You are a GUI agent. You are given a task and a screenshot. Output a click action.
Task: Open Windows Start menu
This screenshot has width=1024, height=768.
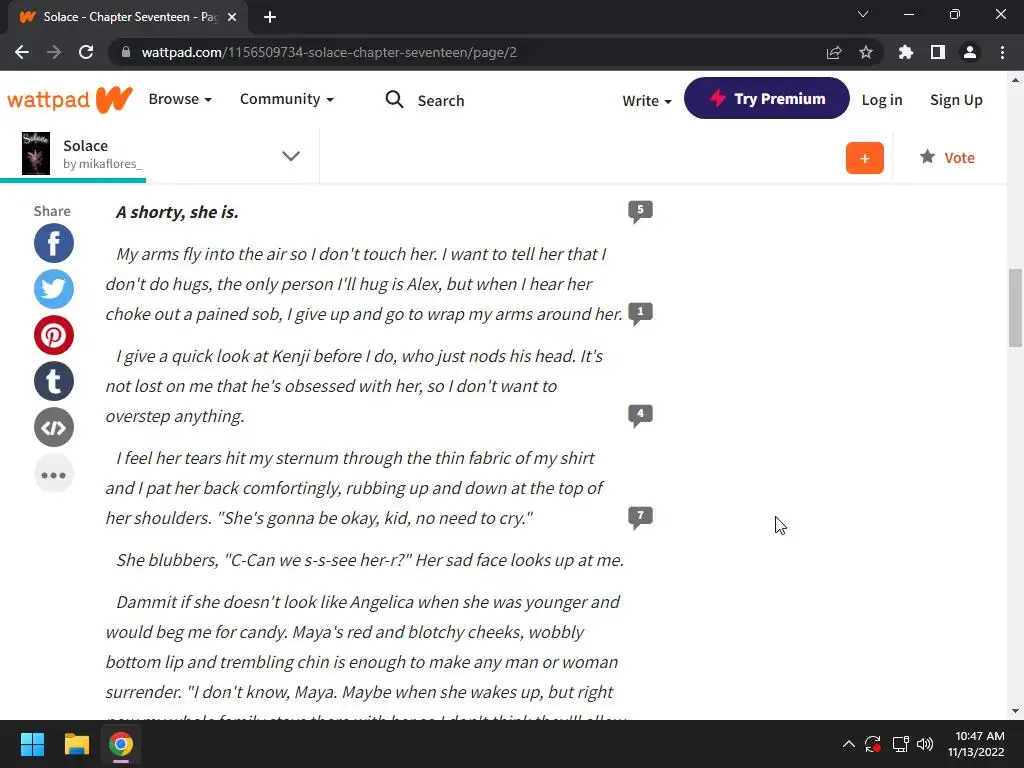coord(33,744)
